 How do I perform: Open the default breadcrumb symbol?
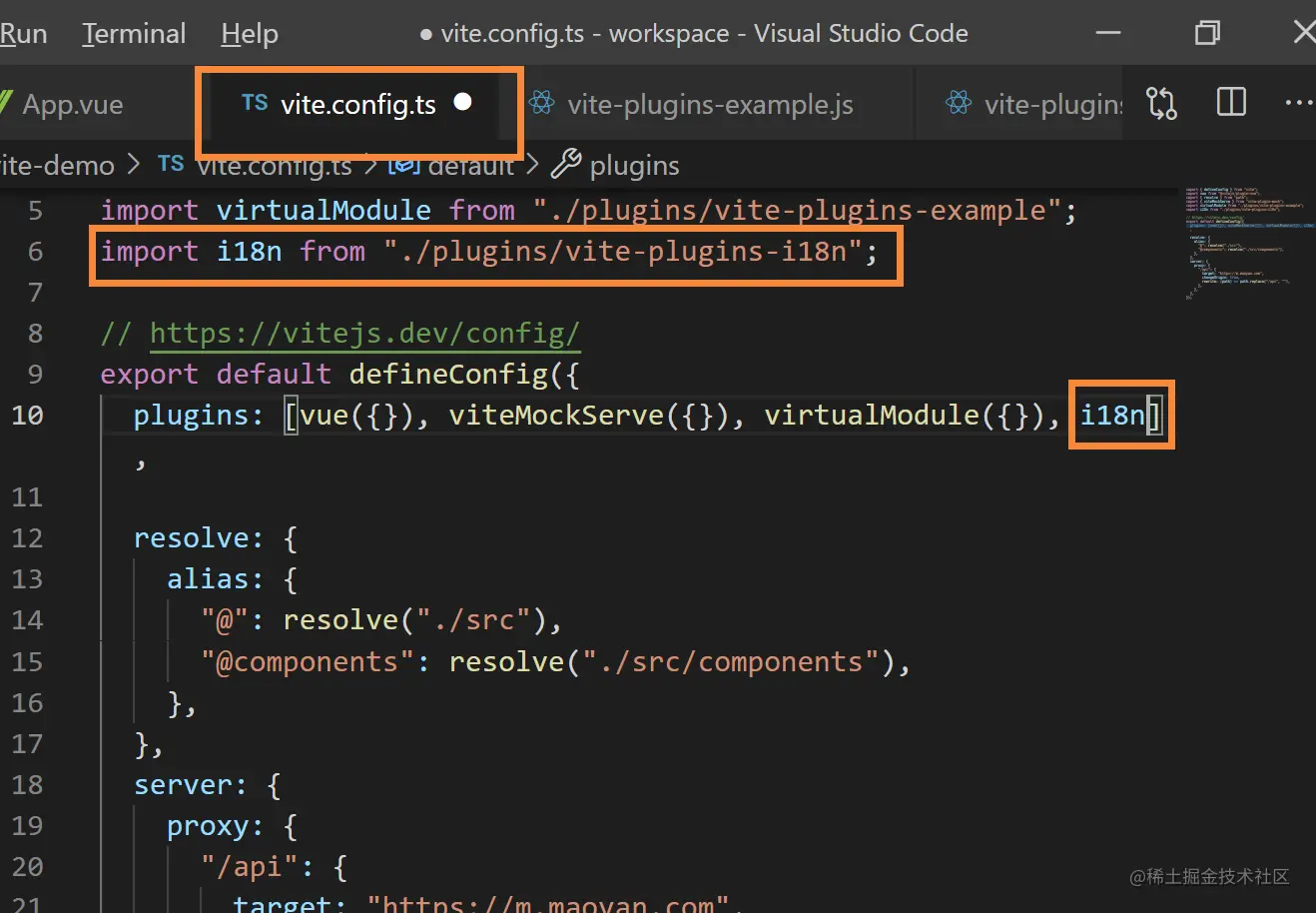point(470,165)
